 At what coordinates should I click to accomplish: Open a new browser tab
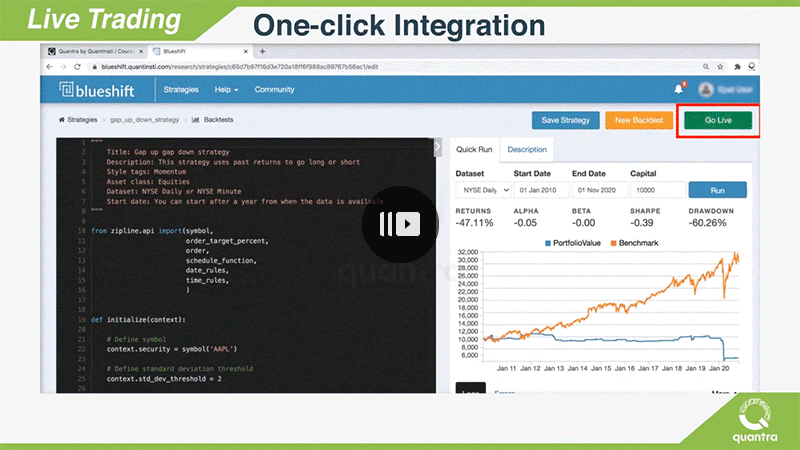point(262,52)
